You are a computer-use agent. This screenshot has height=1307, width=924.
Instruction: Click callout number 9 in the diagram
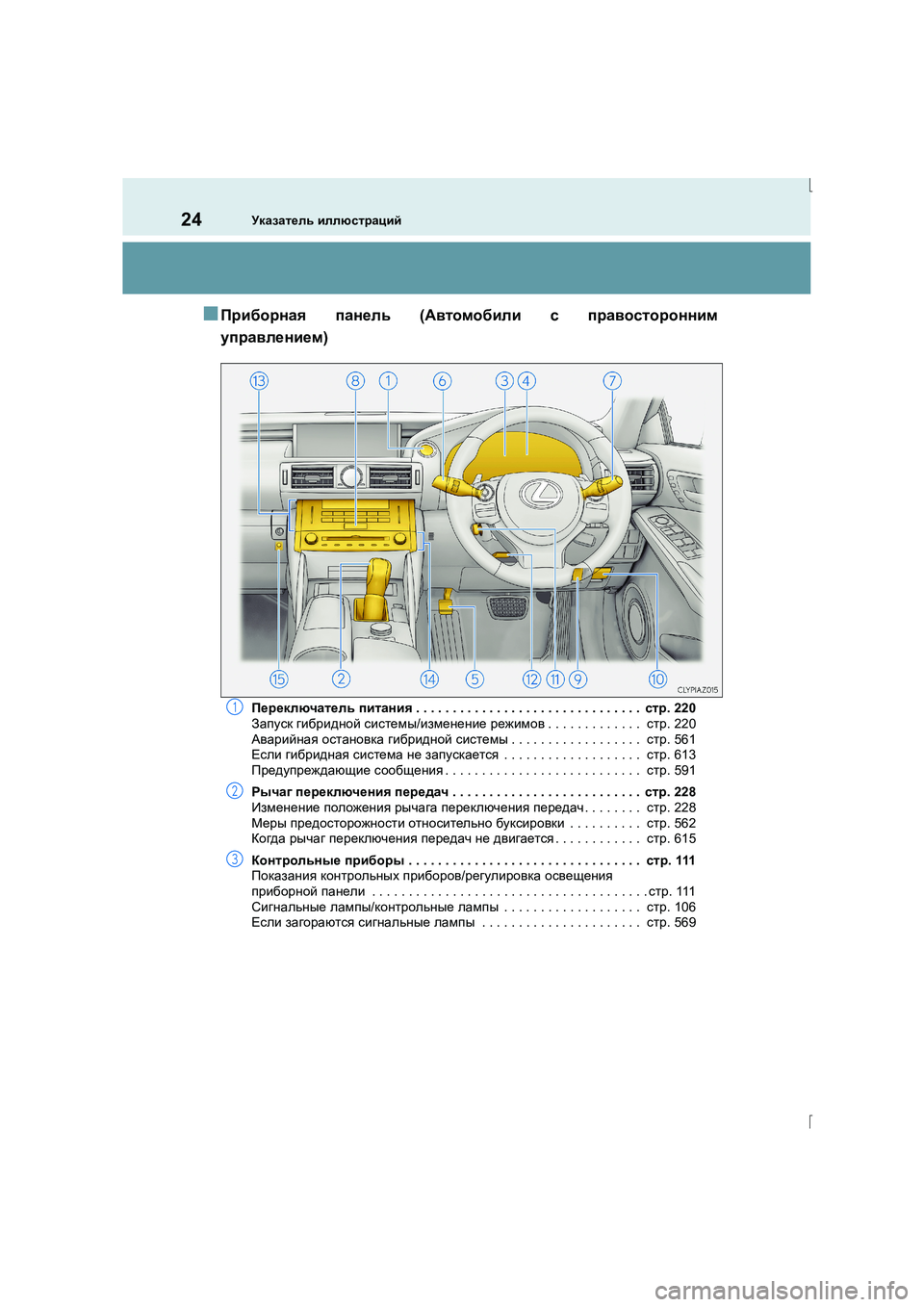pos(577,679)
